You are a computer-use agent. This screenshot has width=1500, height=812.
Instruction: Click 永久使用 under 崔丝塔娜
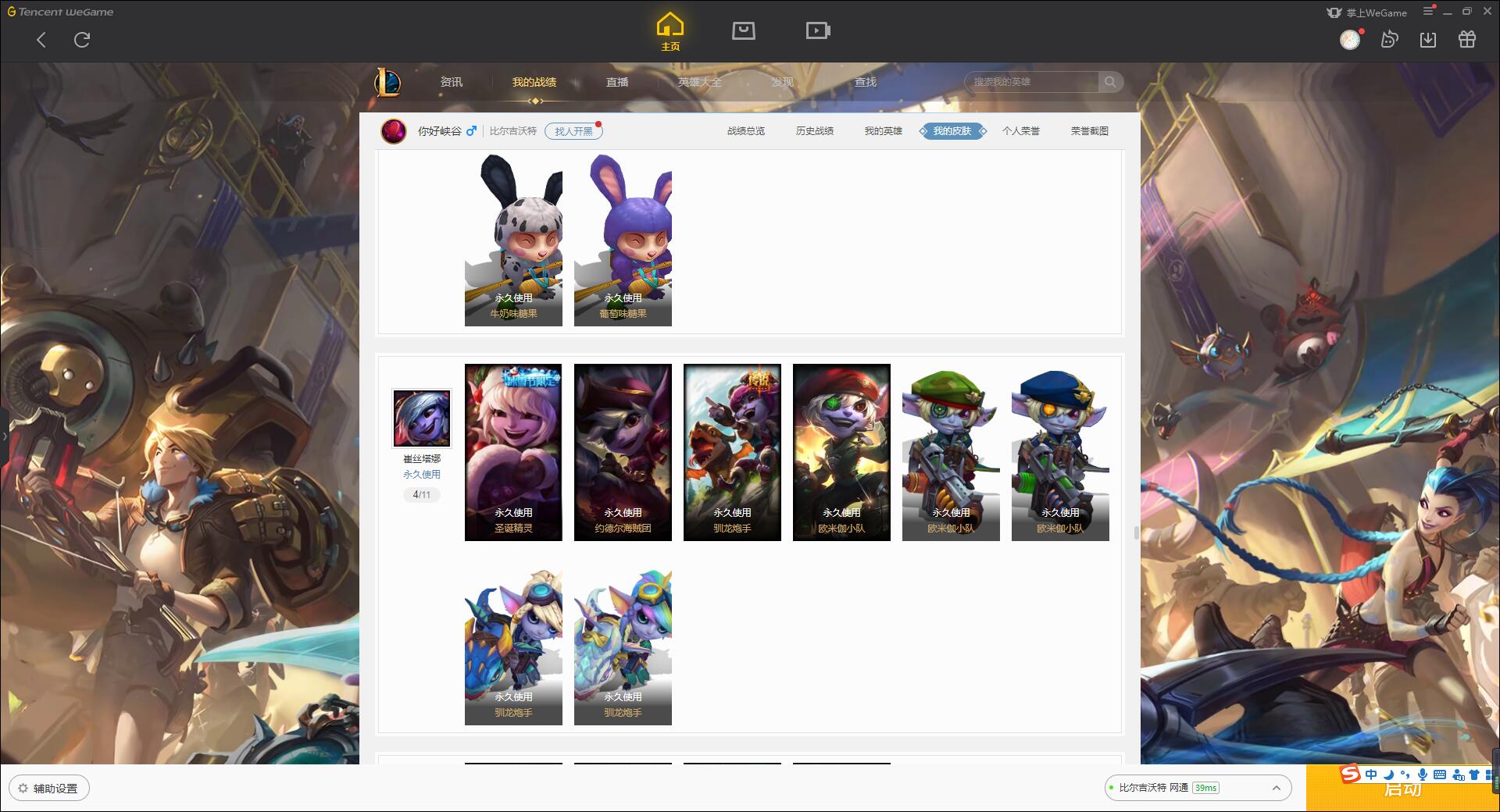(x=422, y=475)
